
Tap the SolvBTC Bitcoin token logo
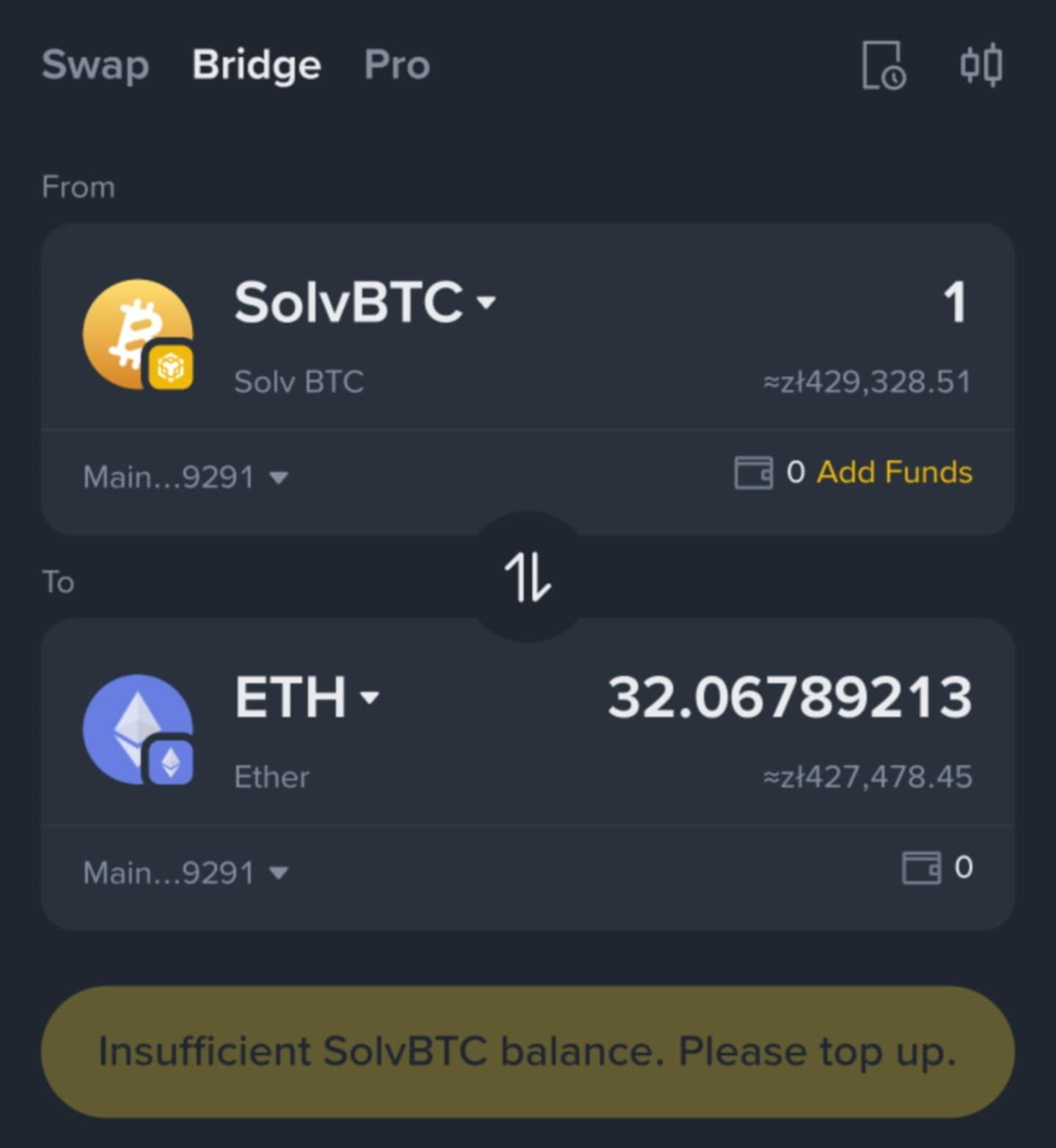138,334
